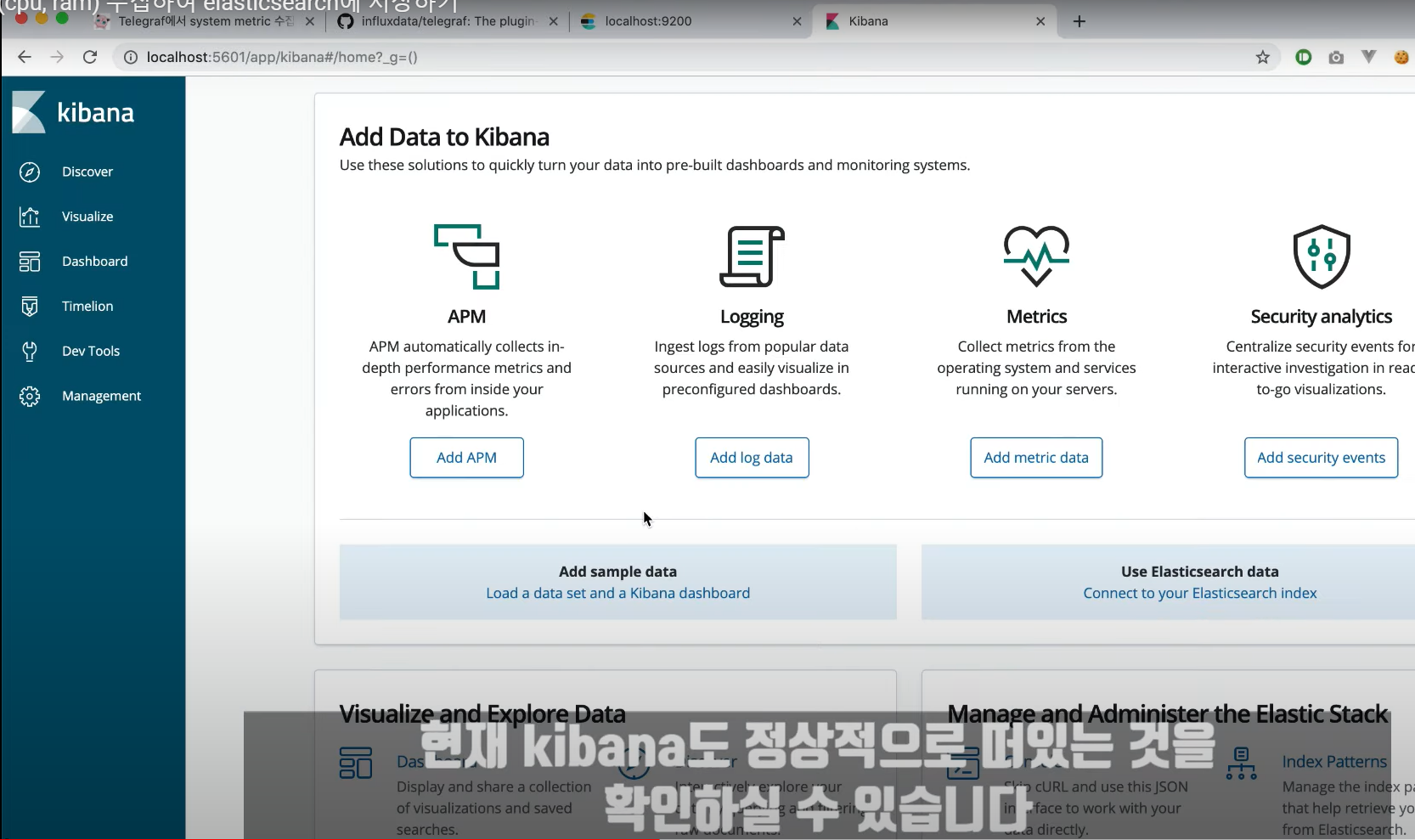The height and width of the screenshot is (840, 1415).
Task: Select Dev Tools label in sidebar
Action: 91,352
